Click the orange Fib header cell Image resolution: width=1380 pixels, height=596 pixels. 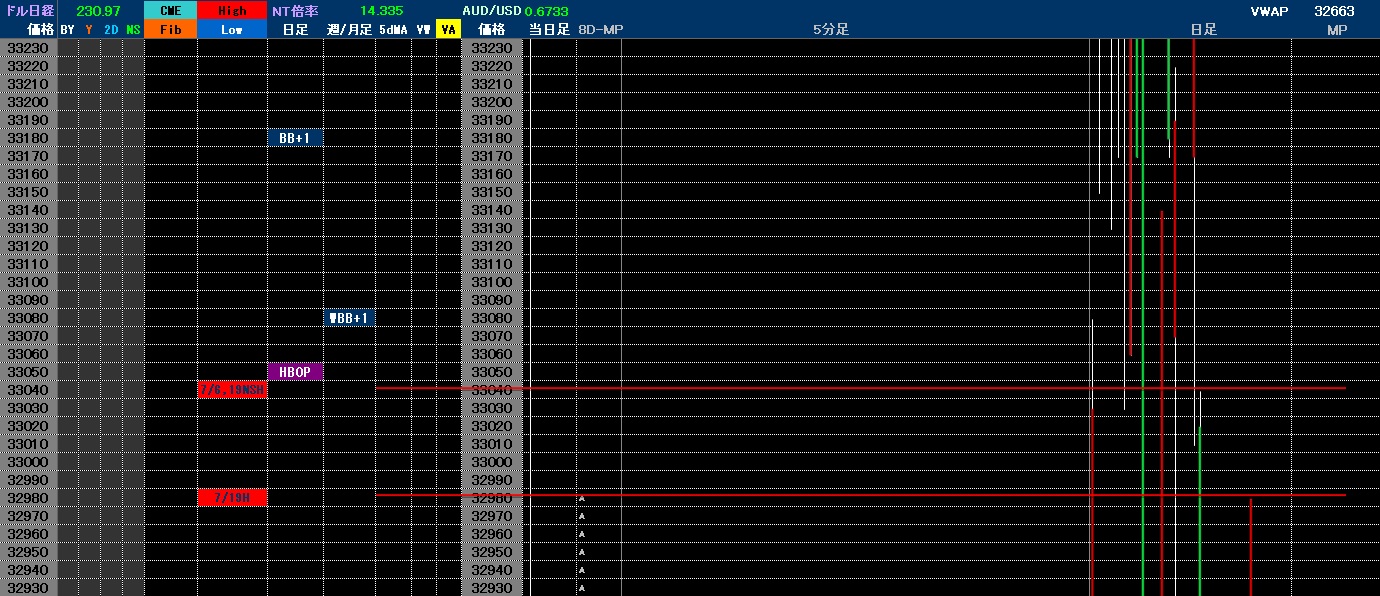click(171, 30)
